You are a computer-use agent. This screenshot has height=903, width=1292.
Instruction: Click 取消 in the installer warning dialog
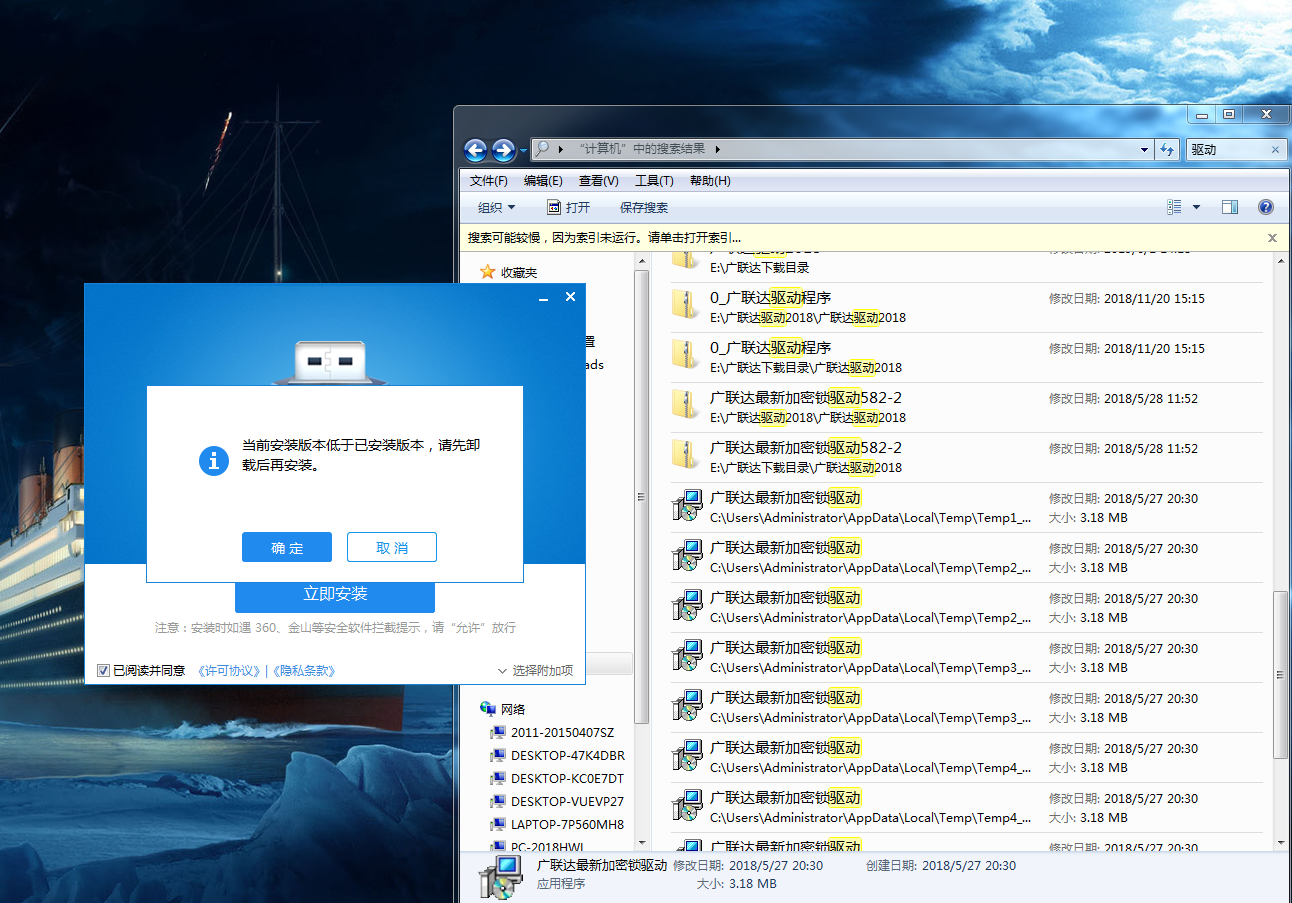pos(392,547)
